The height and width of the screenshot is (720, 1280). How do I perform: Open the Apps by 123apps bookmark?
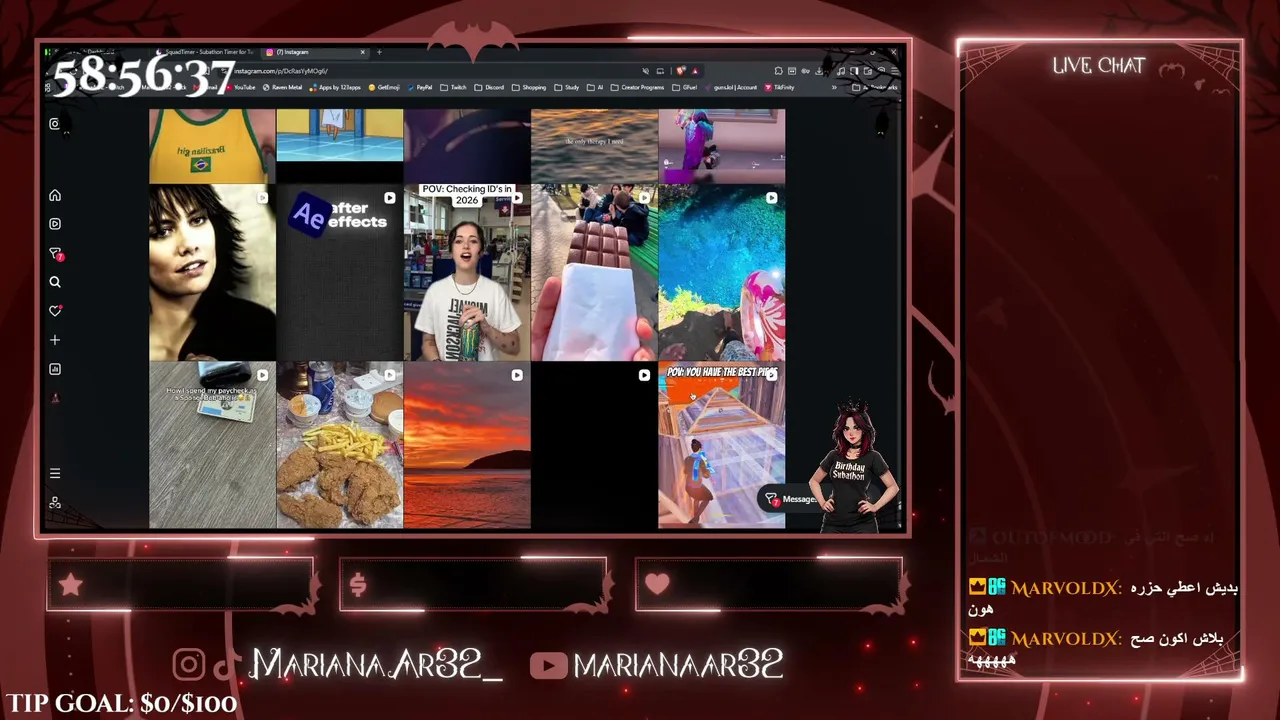[x=335, y=88]
